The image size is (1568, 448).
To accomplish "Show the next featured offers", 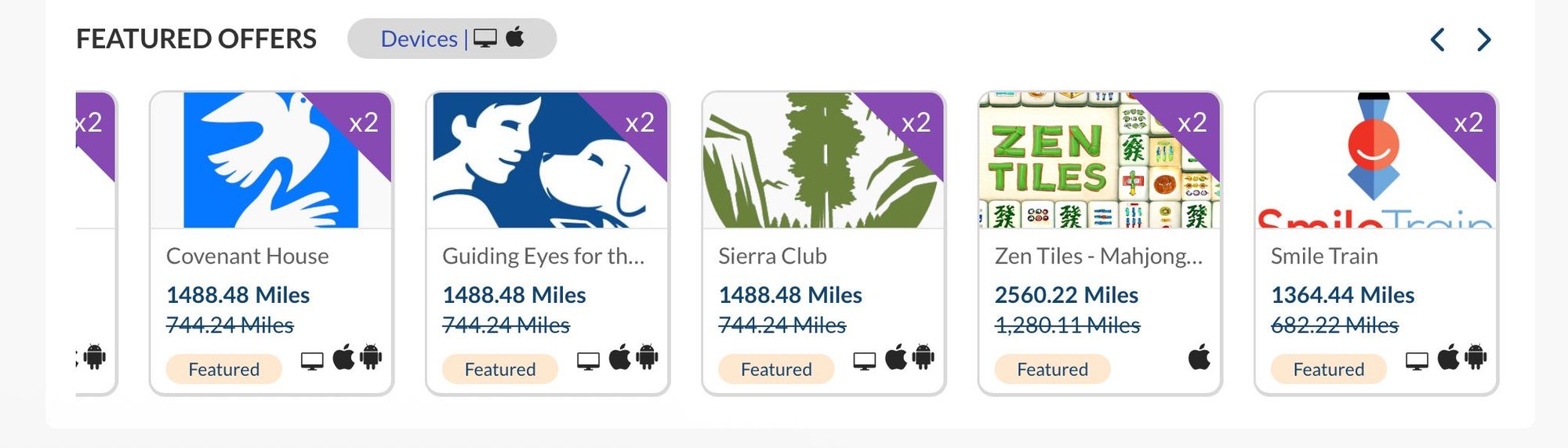I will pyautogui.click(x=1483, y=39).
